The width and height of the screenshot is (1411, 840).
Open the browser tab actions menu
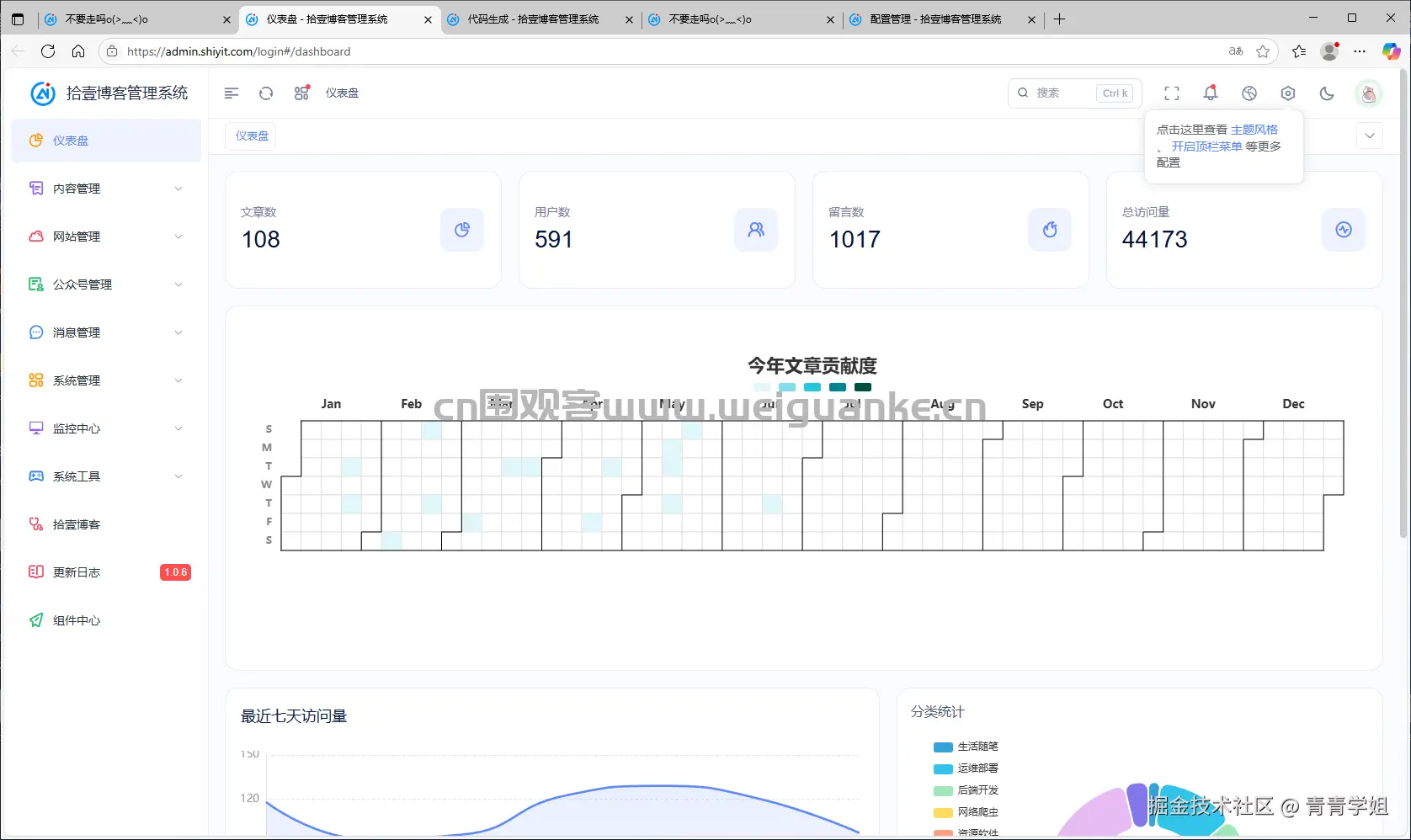[18, 19]
